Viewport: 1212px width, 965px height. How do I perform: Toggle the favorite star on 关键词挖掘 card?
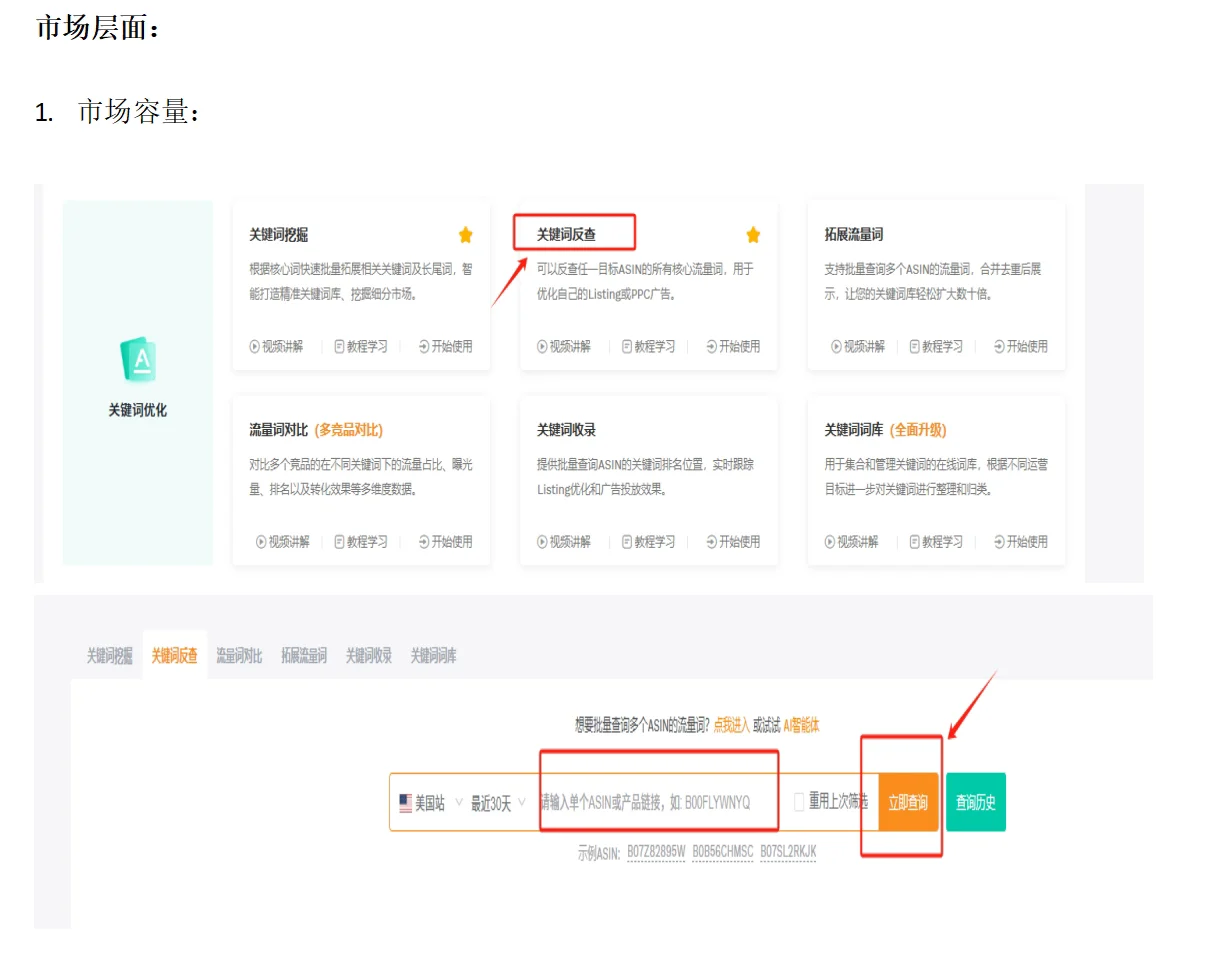(x=465, y=234)
